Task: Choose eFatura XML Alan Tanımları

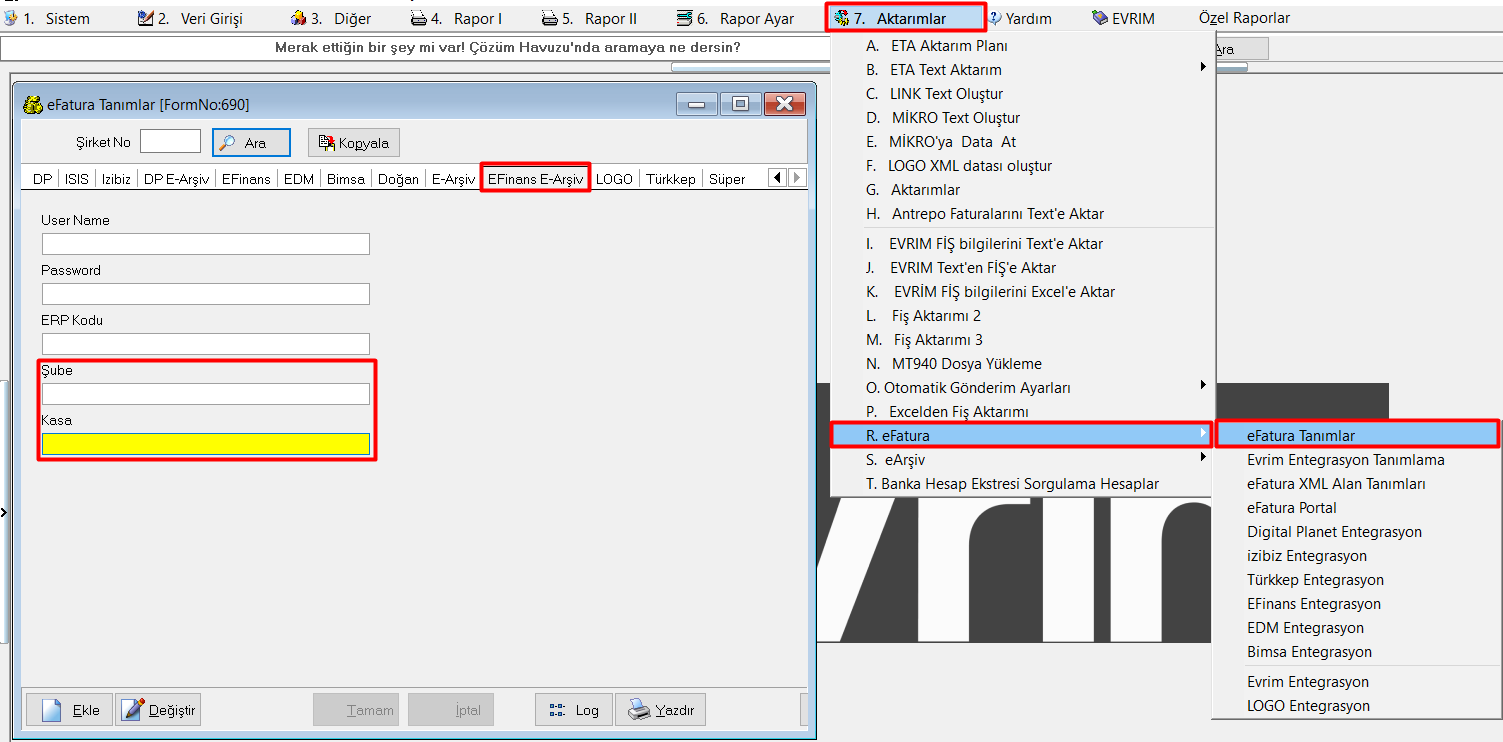Action: tap(1357, 484)
